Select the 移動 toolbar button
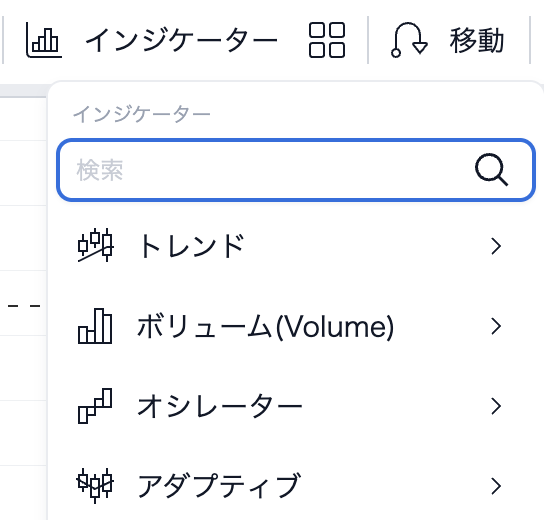The width and height of the screenshot is (544, 520). click(477, 41)
